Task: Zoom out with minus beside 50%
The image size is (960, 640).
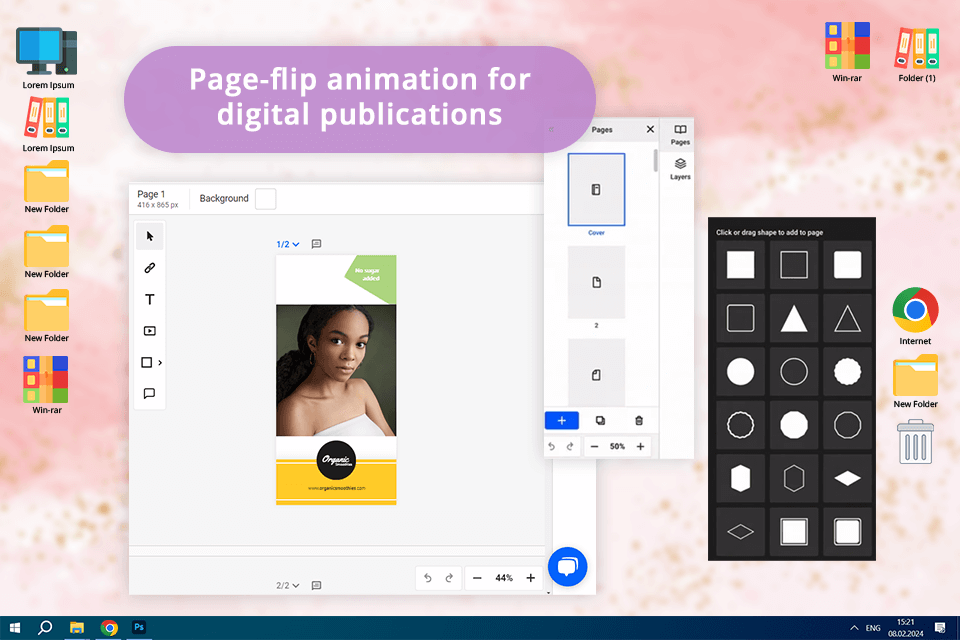Action: [x=594, y=446]
